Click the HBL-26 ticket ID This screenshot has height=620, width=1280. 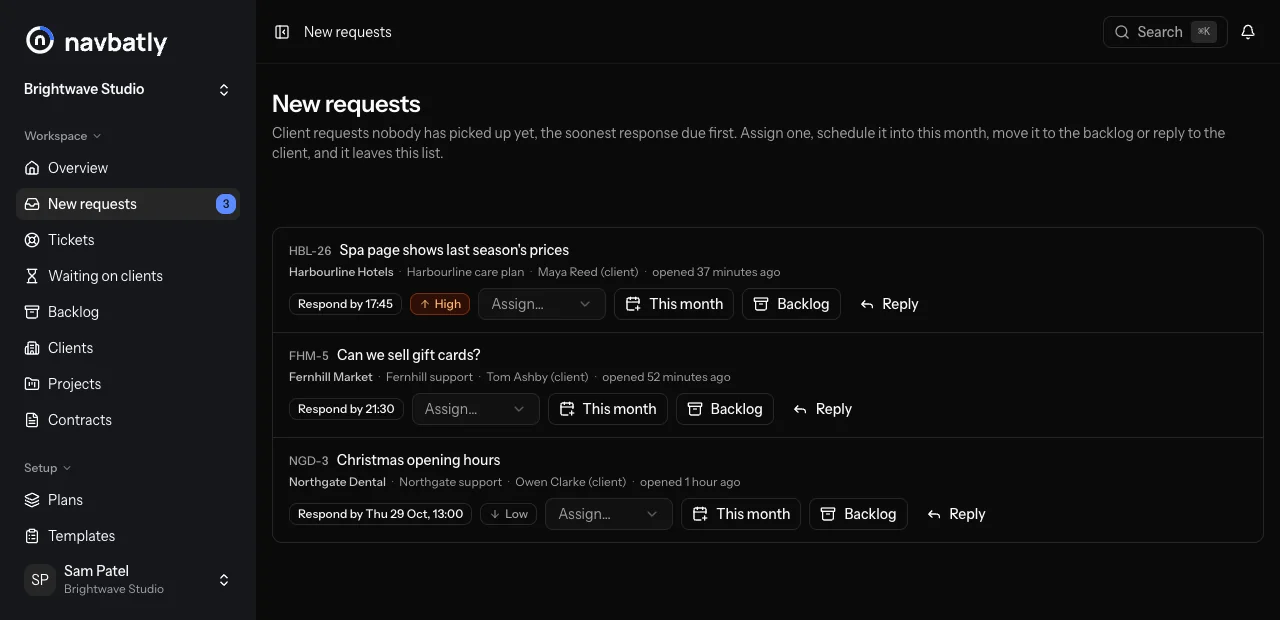(x=310, y=251)
